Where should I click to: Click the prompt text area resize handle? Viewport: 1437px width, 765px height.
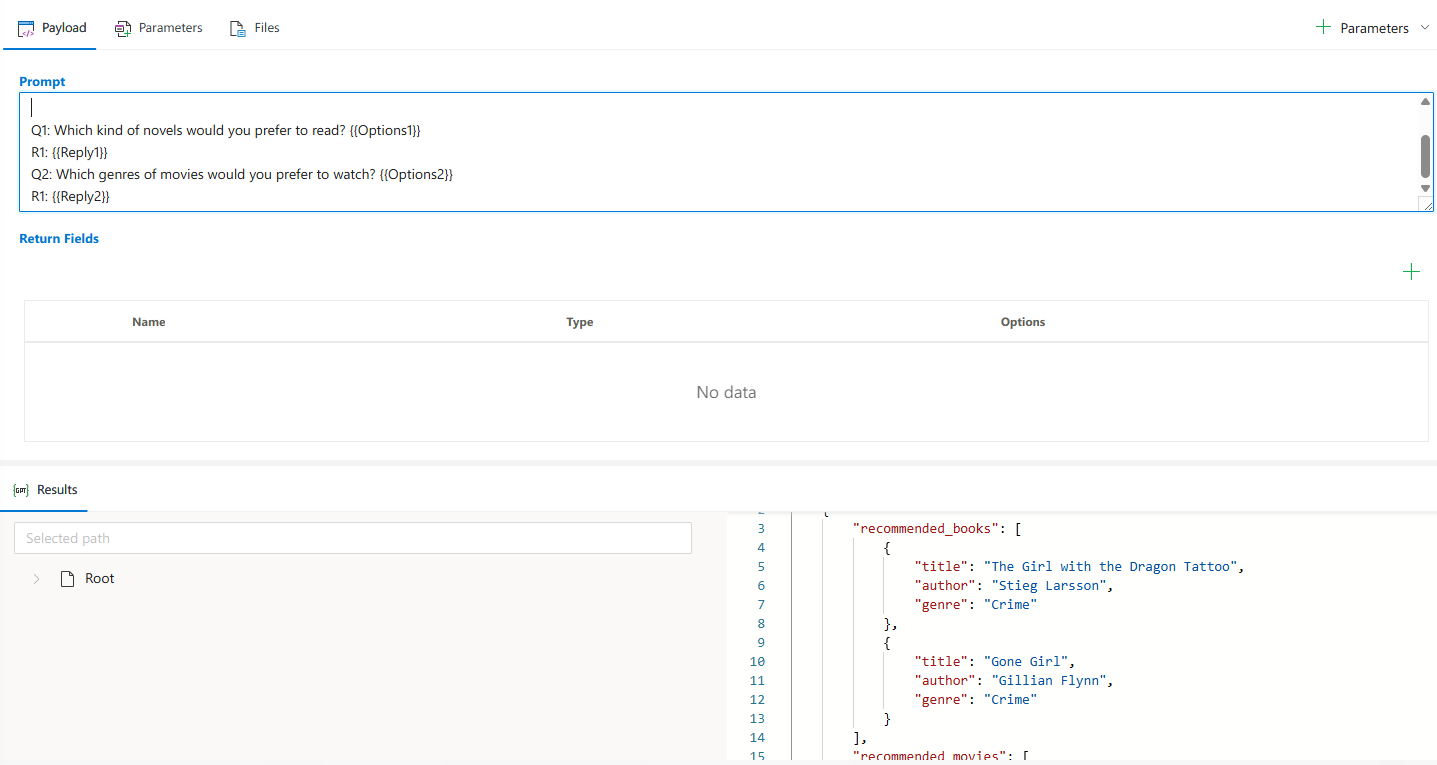pos(1426,204)
